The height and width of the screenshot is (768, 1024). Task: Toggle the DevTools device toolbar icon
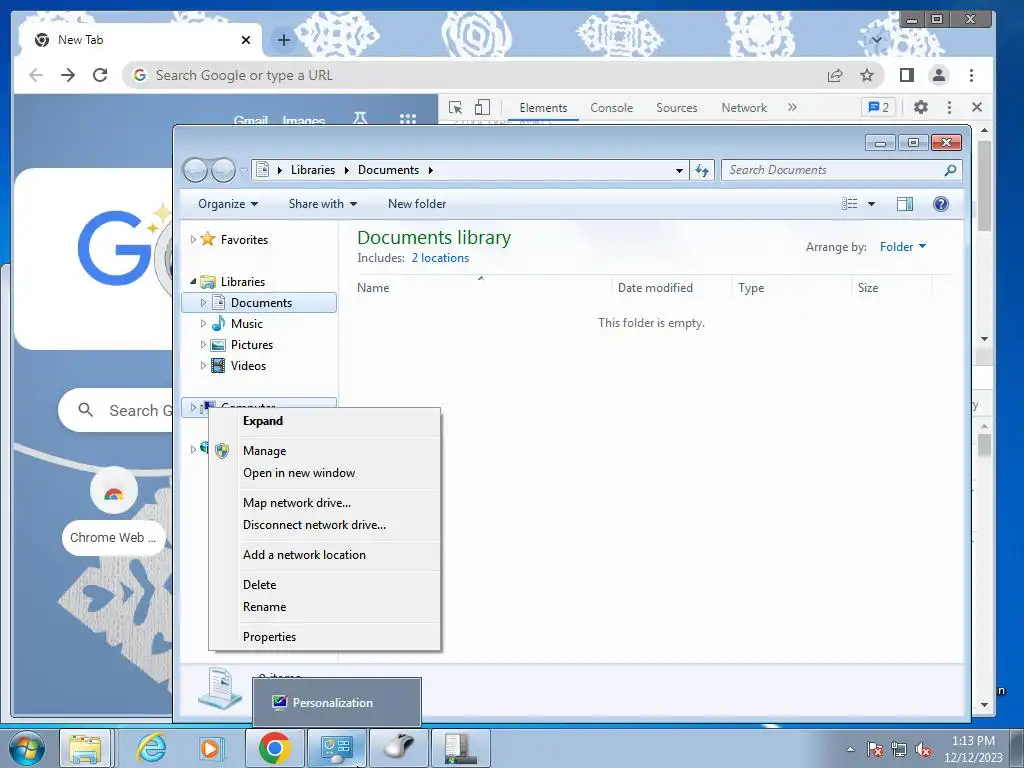(x=482, y=107)
